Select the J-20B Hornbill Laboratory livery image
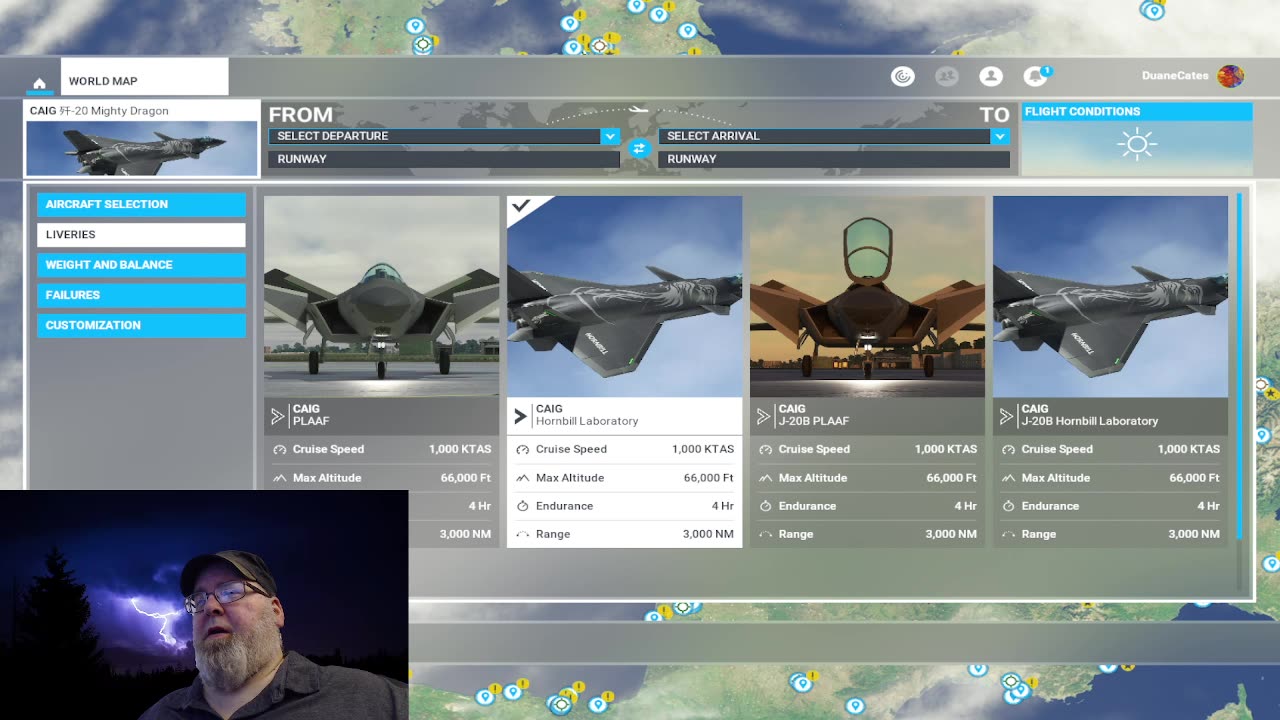This screenshot has height=720, width=1280. point(1110,296)
